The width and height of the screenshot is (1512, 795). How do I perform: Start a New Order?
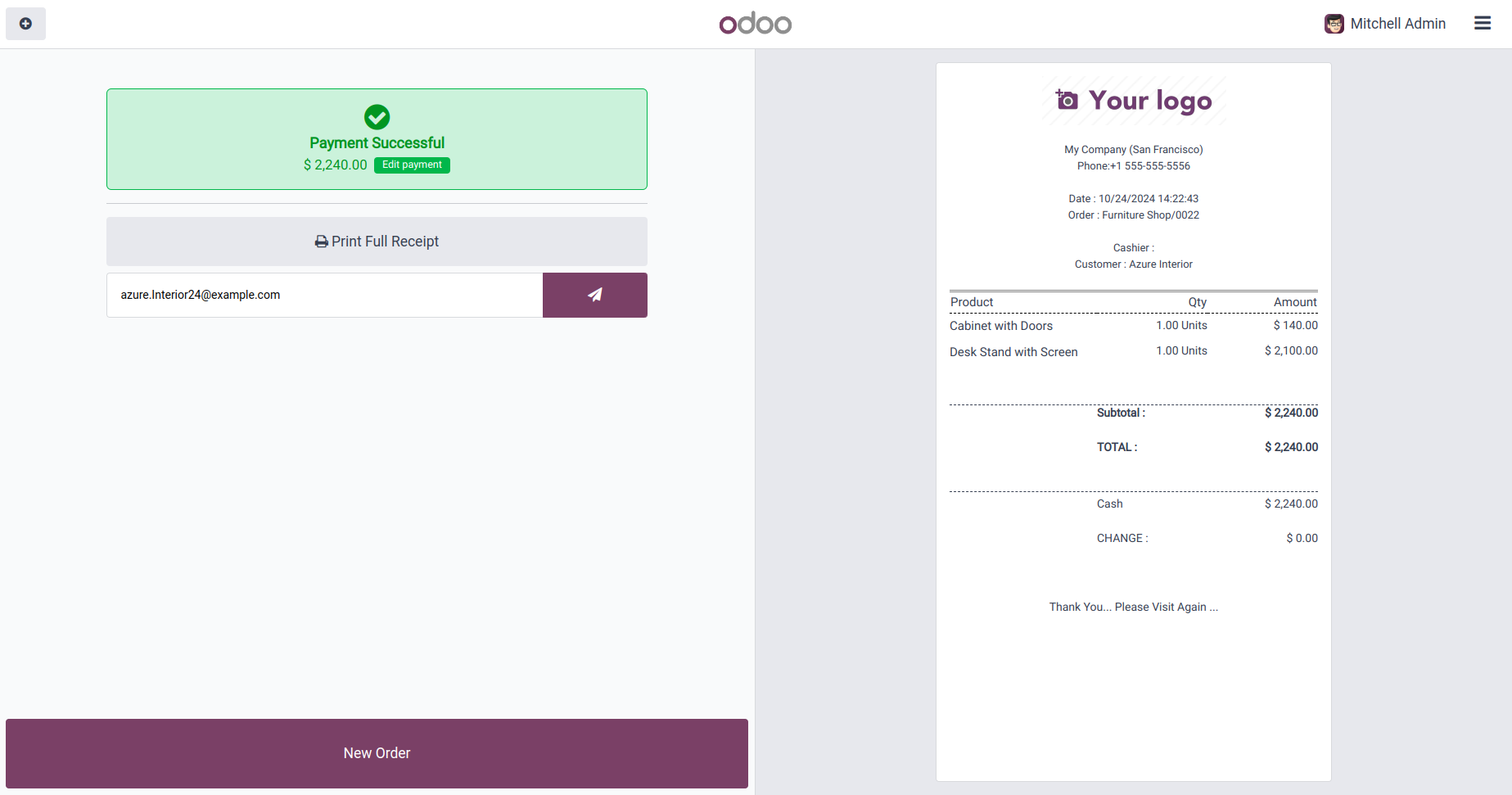click(377, 753)
